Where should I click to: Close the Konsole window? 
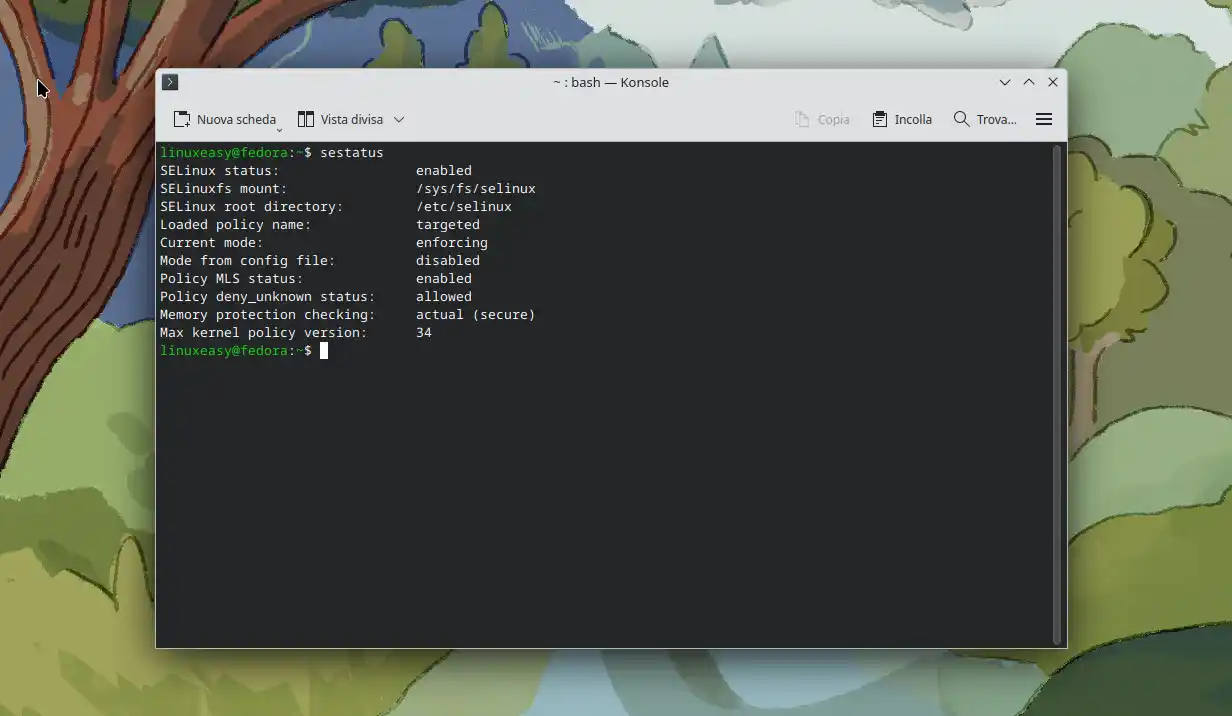1053,82
